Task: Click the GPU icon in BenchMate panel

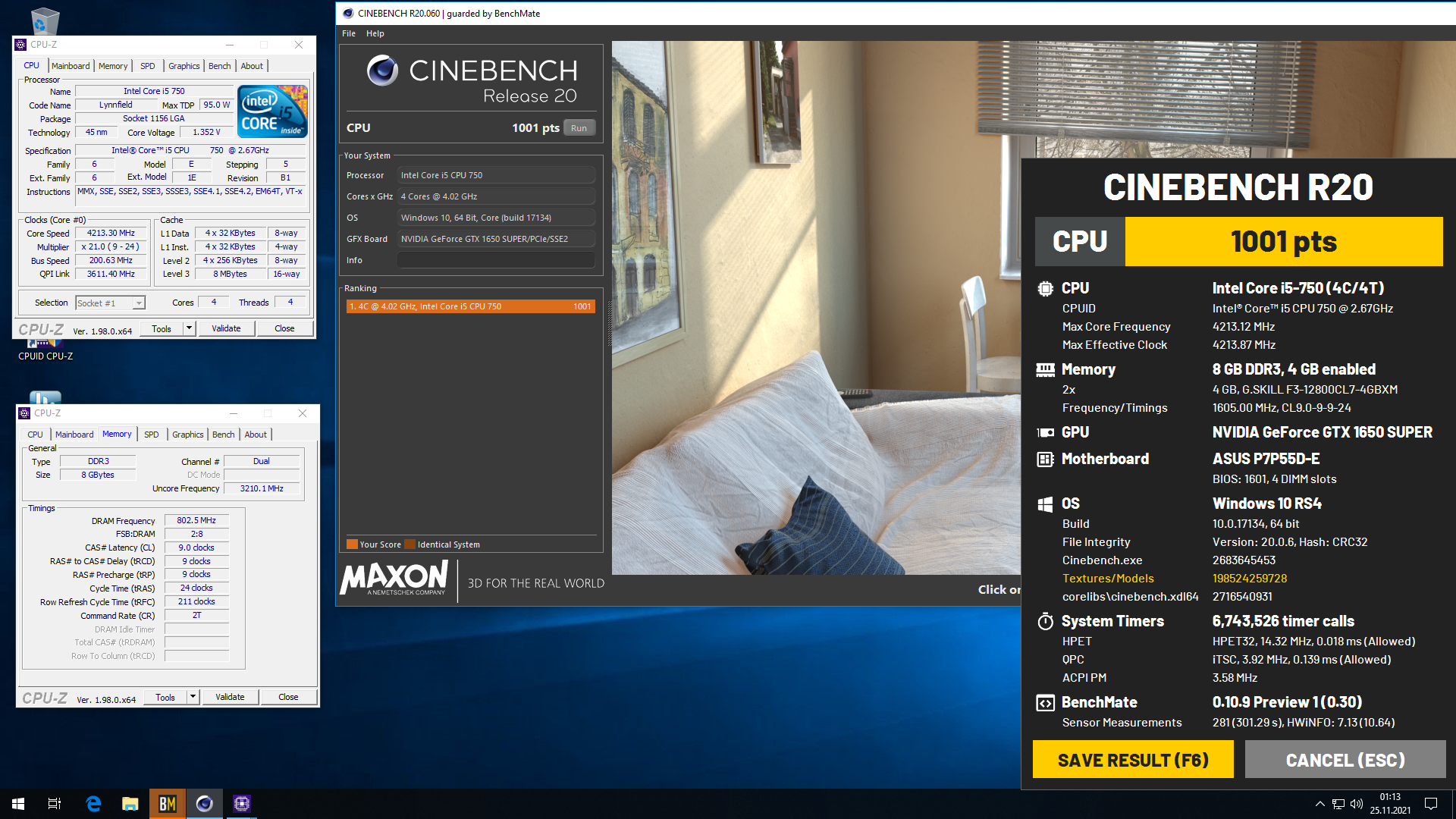Action: click(1045, 432)
